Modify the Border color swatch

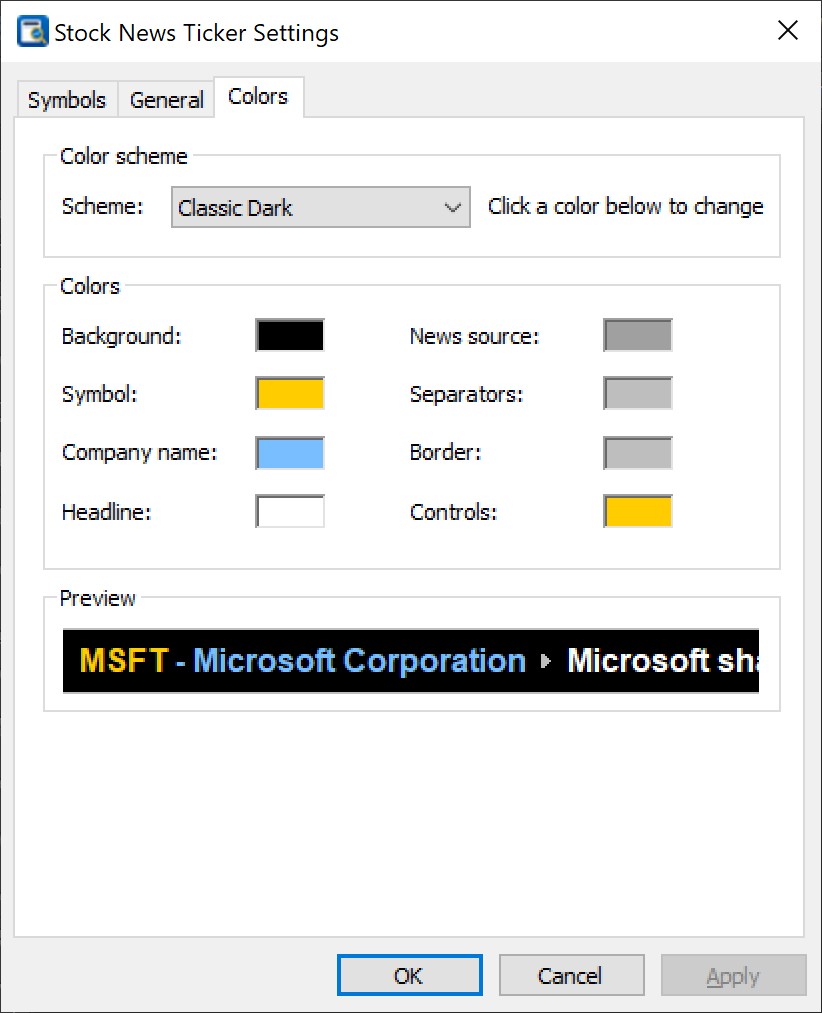638,453
